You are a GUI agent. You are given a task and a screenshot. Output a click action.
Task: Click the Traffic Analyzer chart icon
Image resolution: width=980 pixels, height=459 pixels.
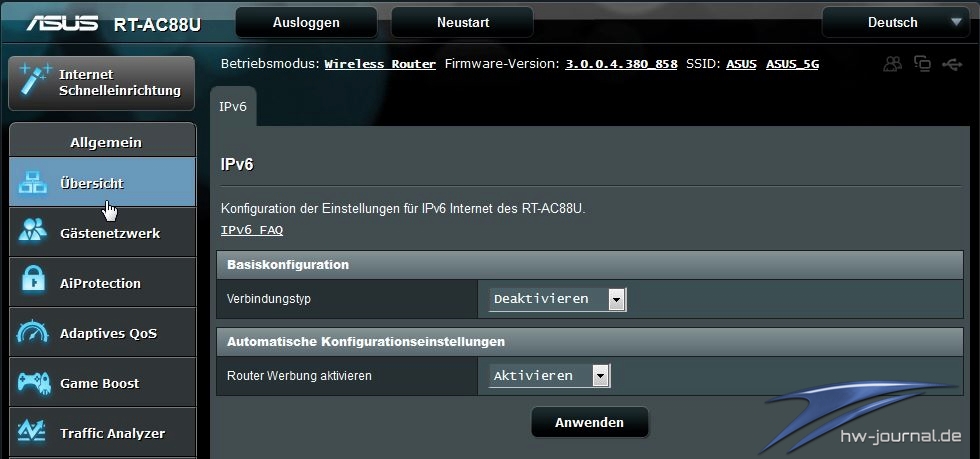[x=31, y=431]
